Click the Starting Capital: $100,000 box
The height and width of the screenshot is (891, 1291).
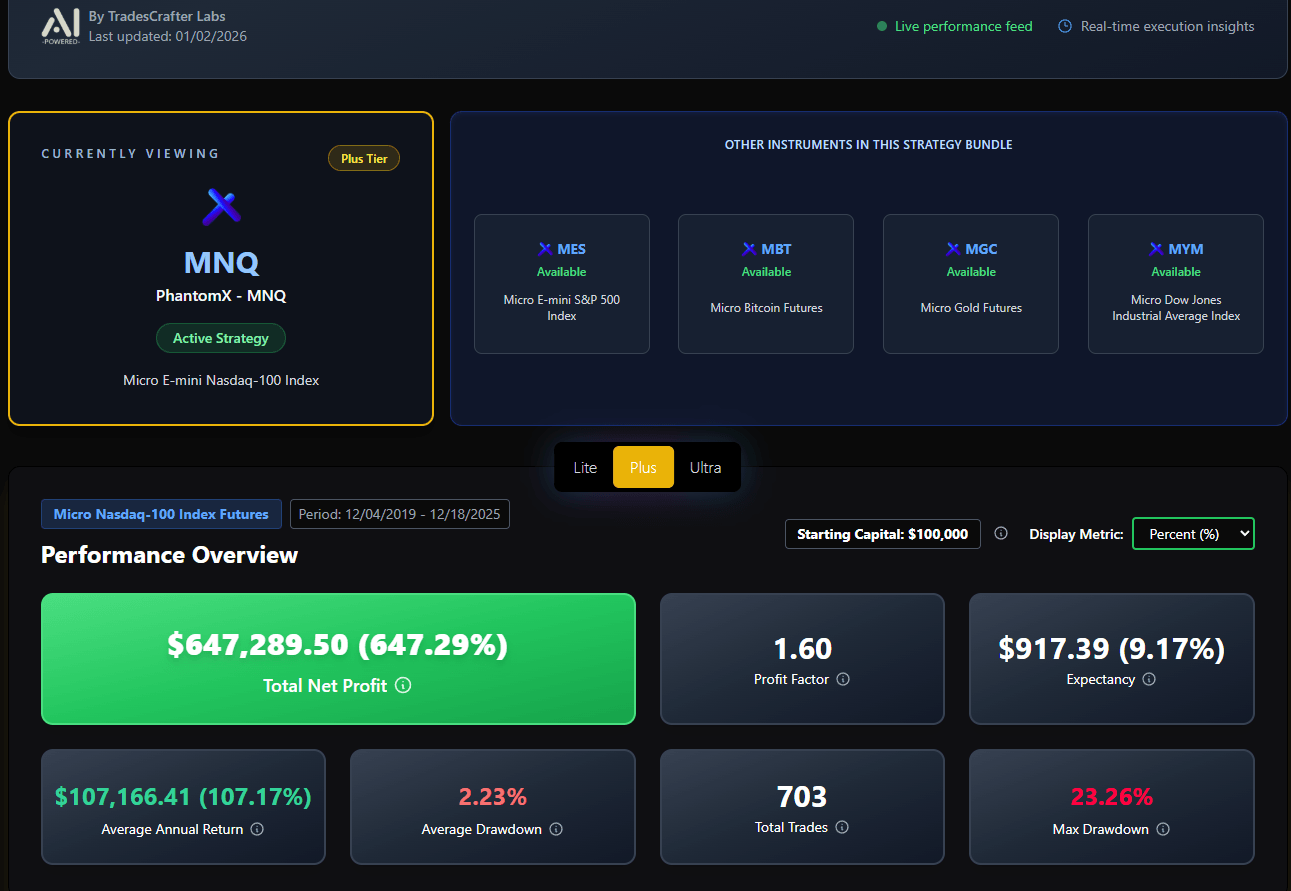coord(883,534)
